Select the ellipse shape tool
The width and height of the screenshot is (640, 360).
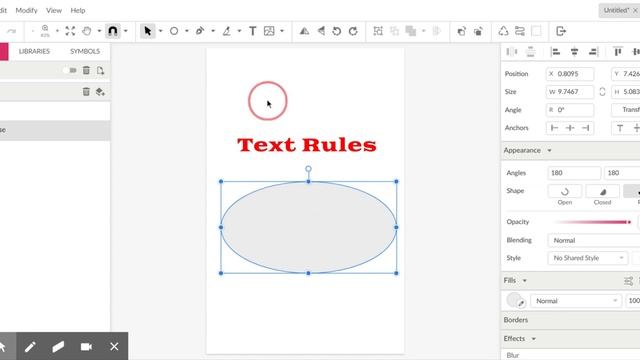click(x=174, y=31)
